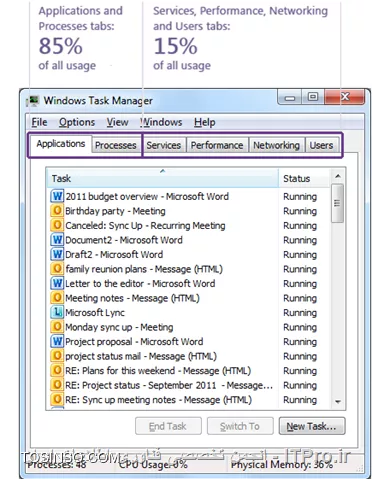Viewport: 372px width, 479px height.
Task: Click the scrollbar up arrow
Action: pos(338,176)
